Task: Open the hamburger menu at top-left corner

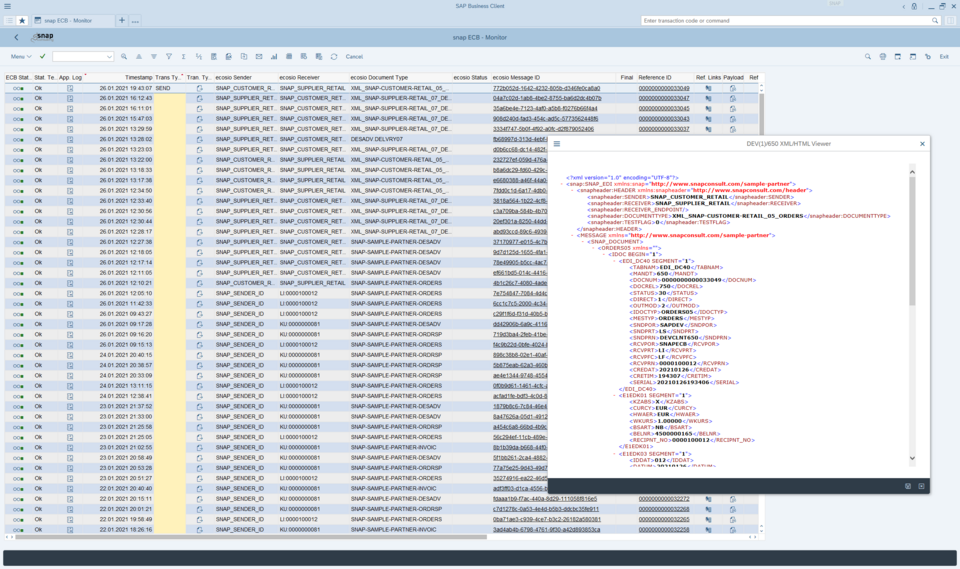Action: [x=7, y=6]
